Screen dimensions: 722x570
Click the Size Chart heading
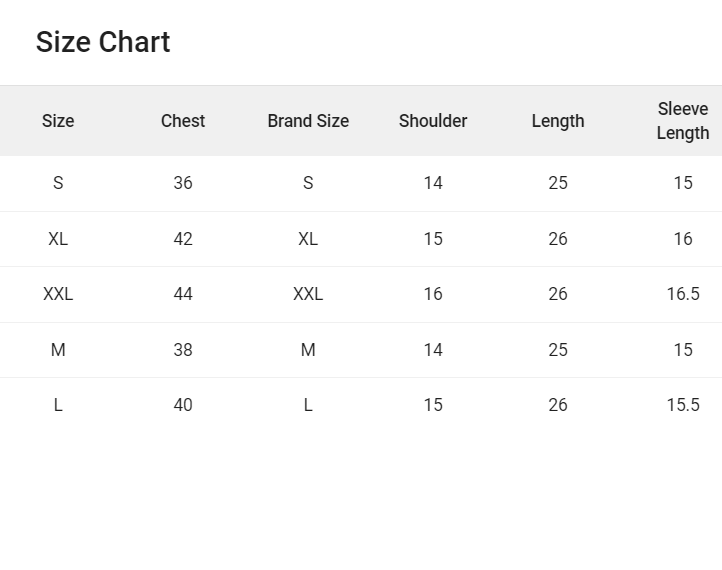click(103, 42)
